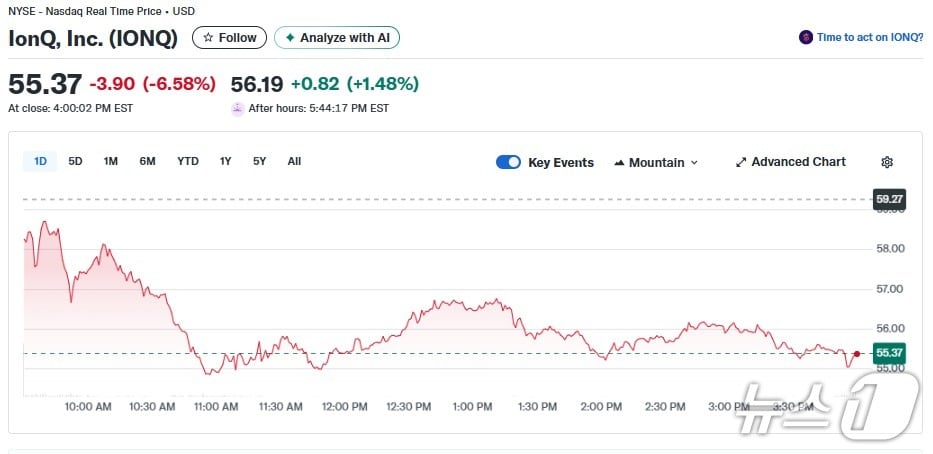Toggle the Key Events switch

(x=508, y=162)
